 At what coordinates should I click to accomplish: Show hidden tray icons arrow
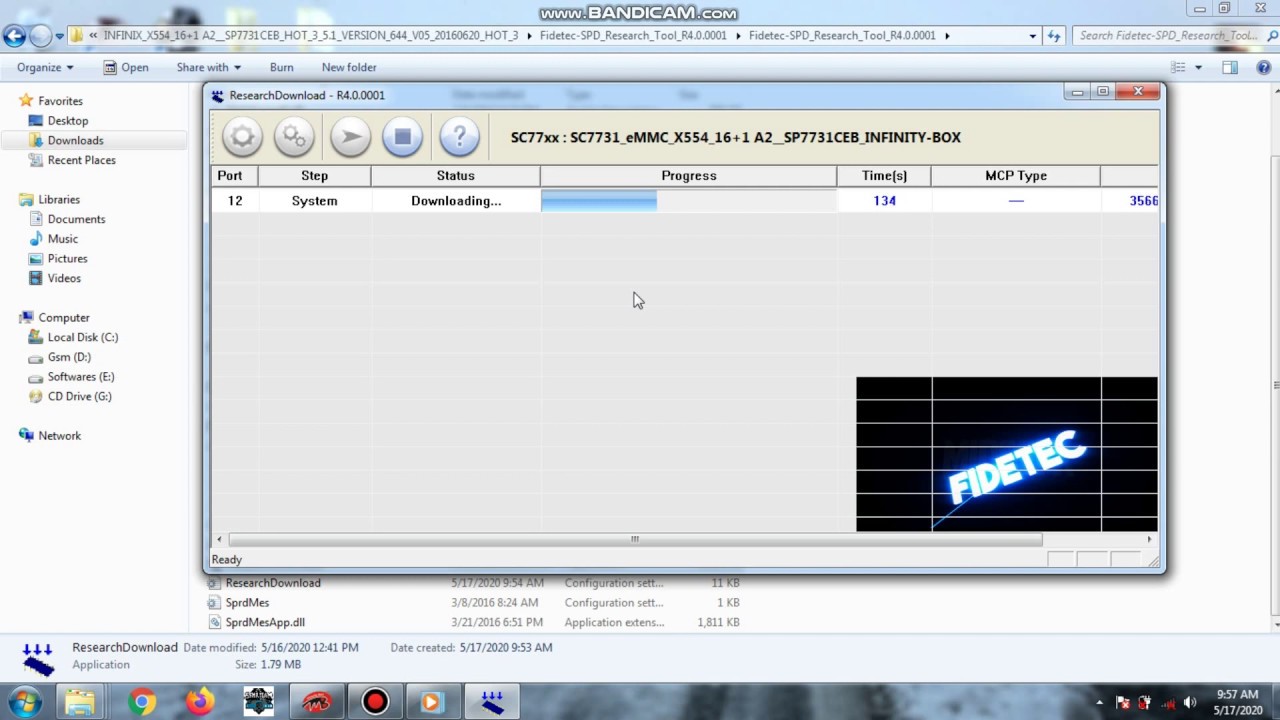point(1099,702)
